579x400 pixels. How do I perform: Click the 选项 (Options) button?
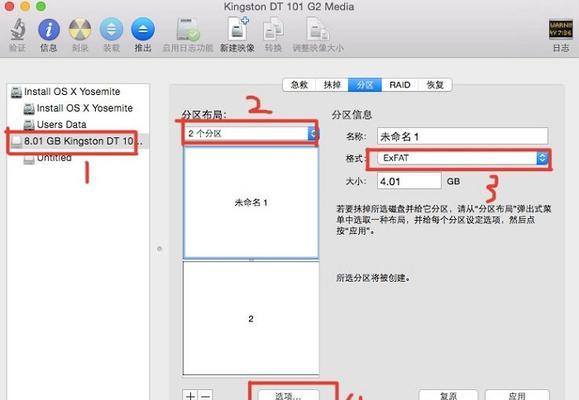tap(288, 395)
